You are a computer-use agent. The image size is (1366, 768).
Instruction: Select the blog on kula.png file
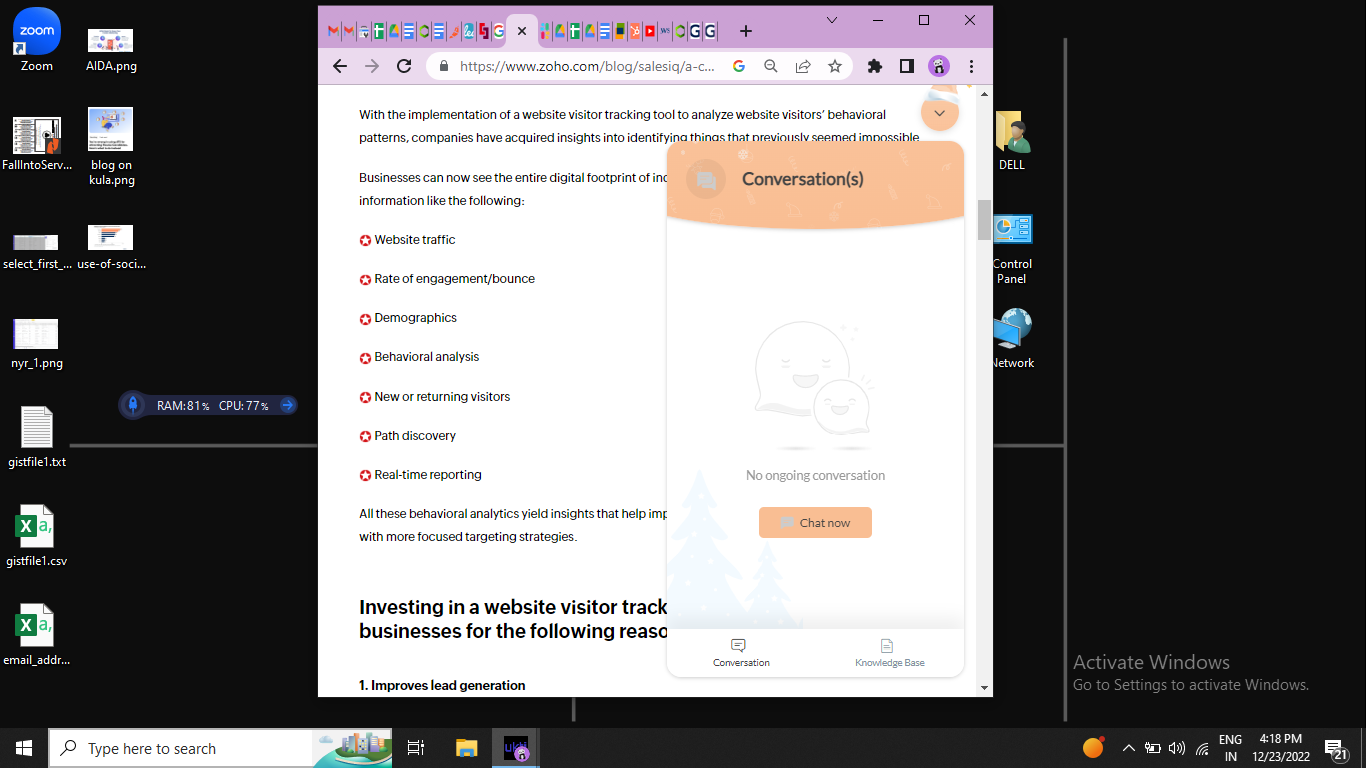(111, 146)
